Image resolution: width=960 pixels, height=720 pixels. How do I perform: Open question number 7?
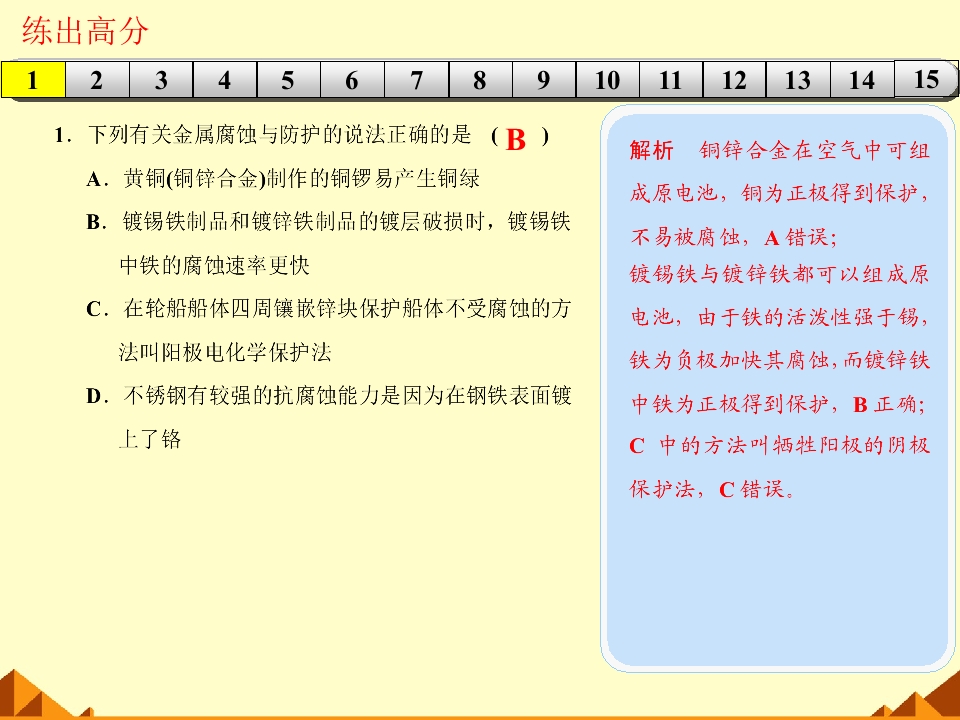tap(416, 80)
